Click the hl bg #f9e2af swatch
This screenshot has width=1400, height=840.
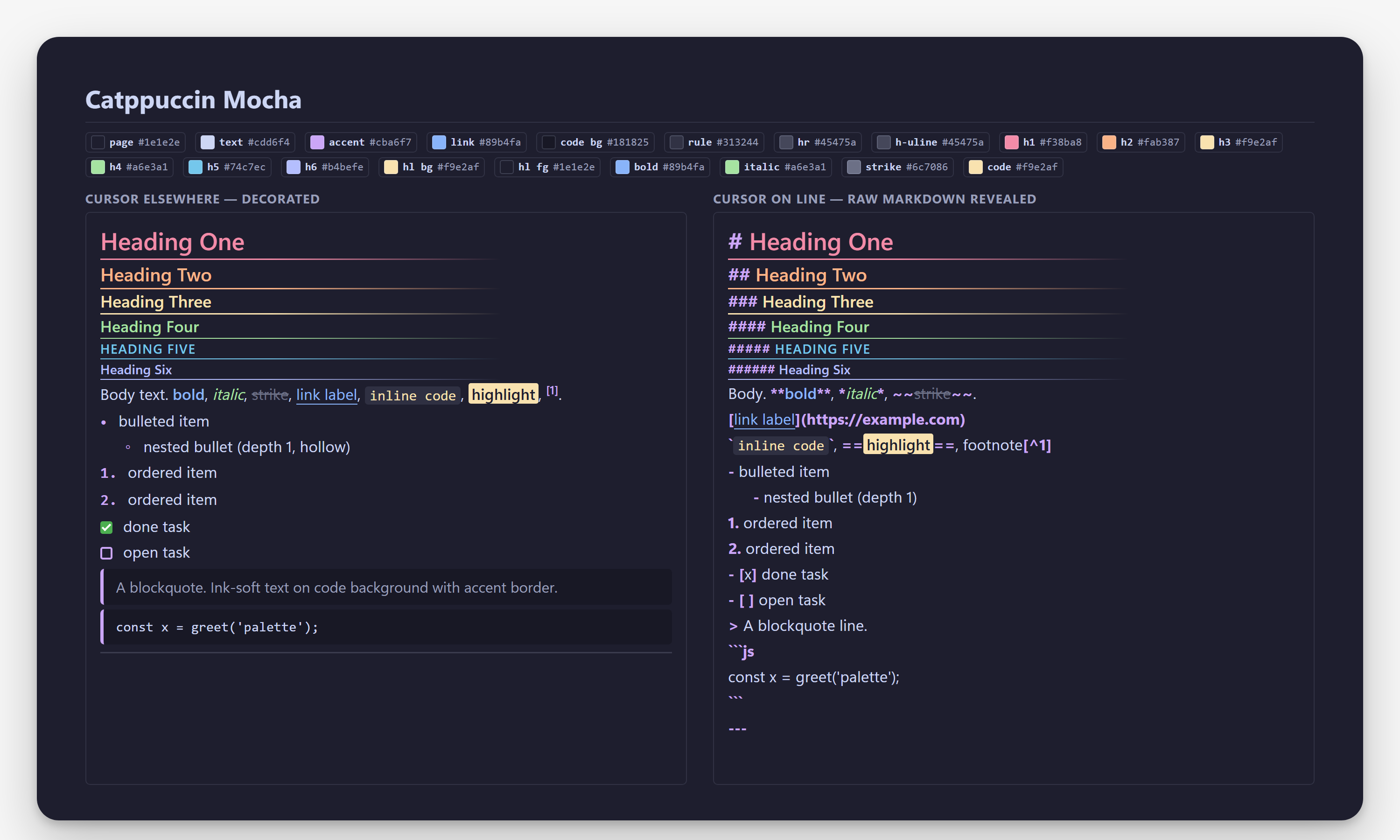click(432, 167)
